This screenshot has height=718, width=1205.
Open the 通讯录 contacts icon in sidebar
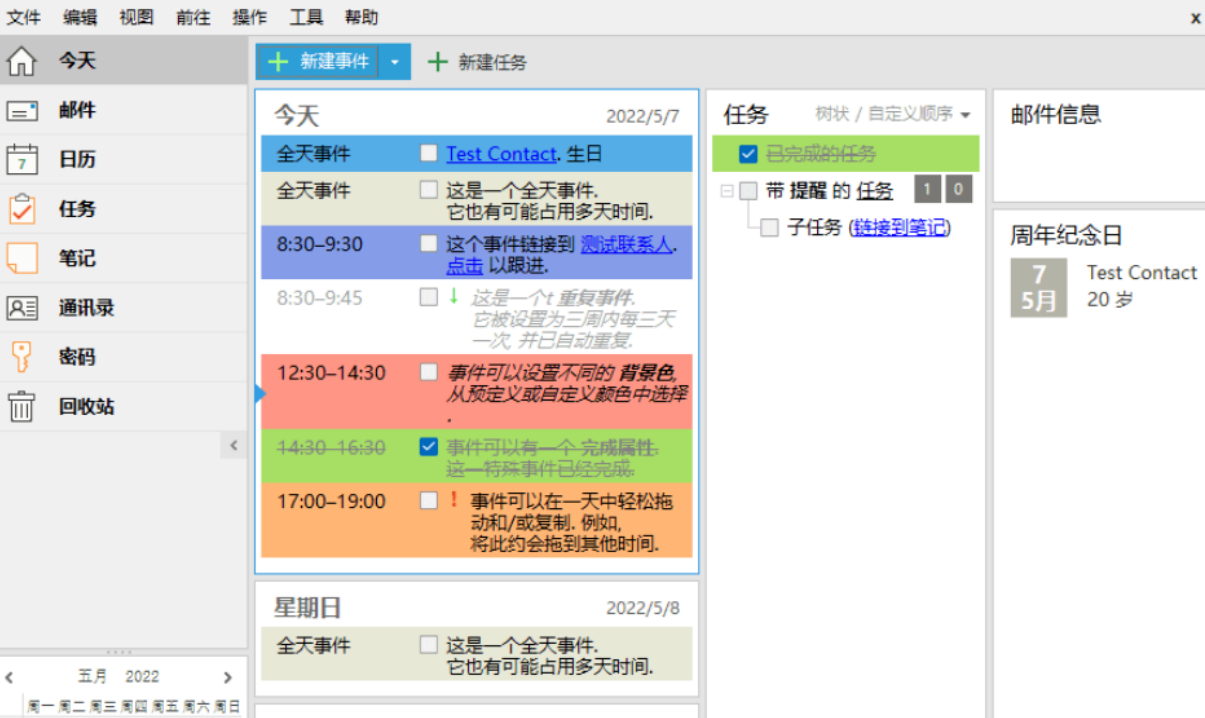[x=22, y=308]
